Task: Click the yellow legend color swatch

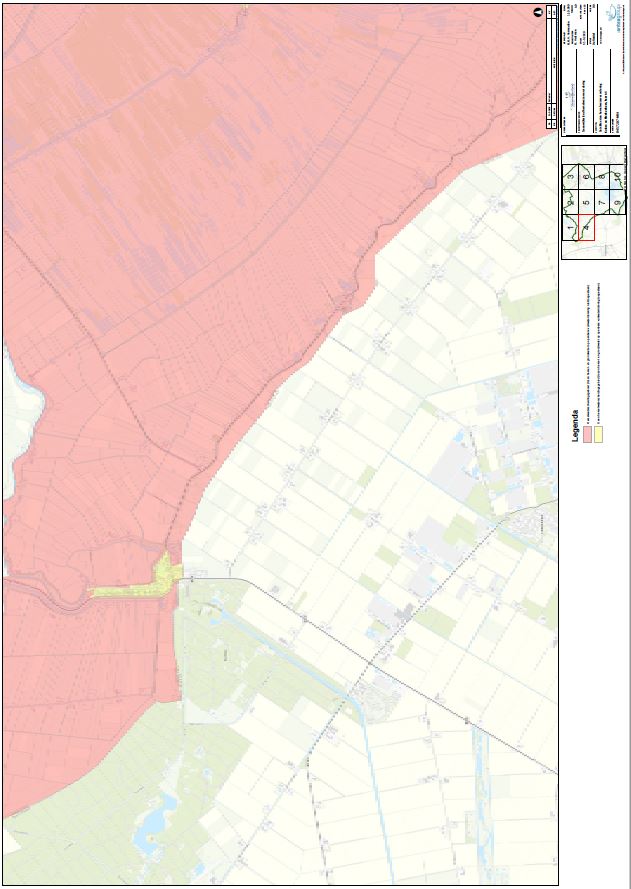Action: click(599, 435)
